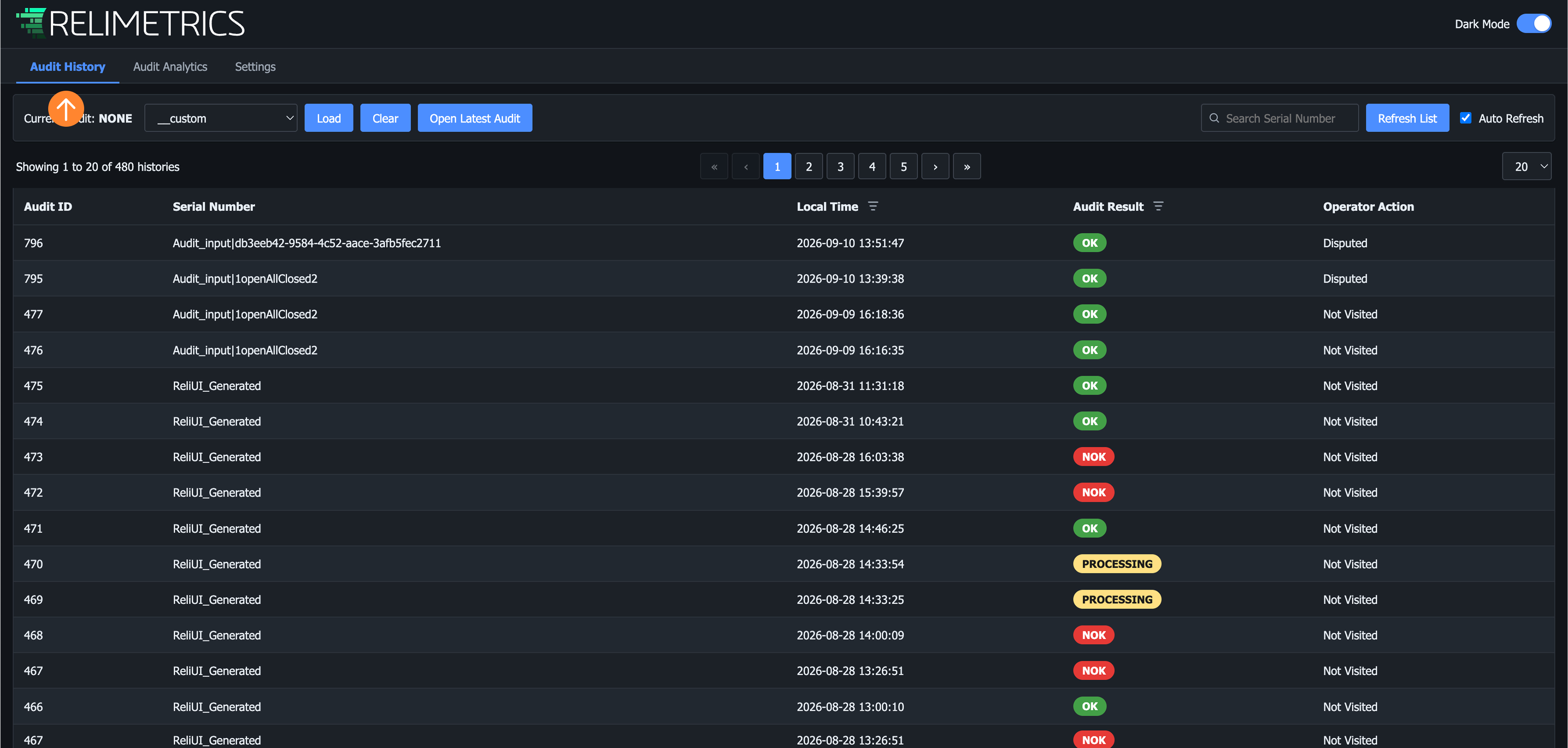Image resolution: width=1568 pixels, height=748 pixels.
Task: Click audit ID 796 cell
Action: [x=34, y=243]
